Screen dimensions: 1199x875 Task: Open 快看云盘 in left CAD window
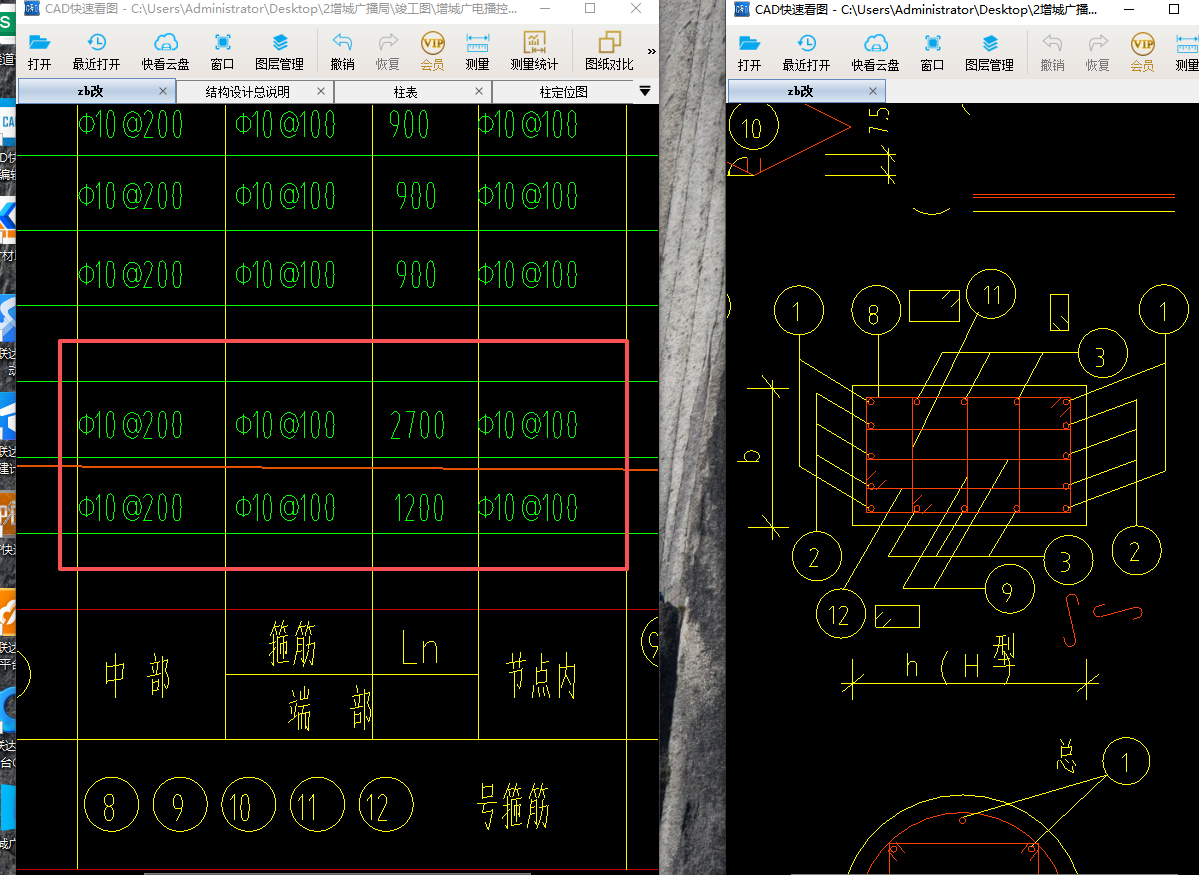click(165, 50)
